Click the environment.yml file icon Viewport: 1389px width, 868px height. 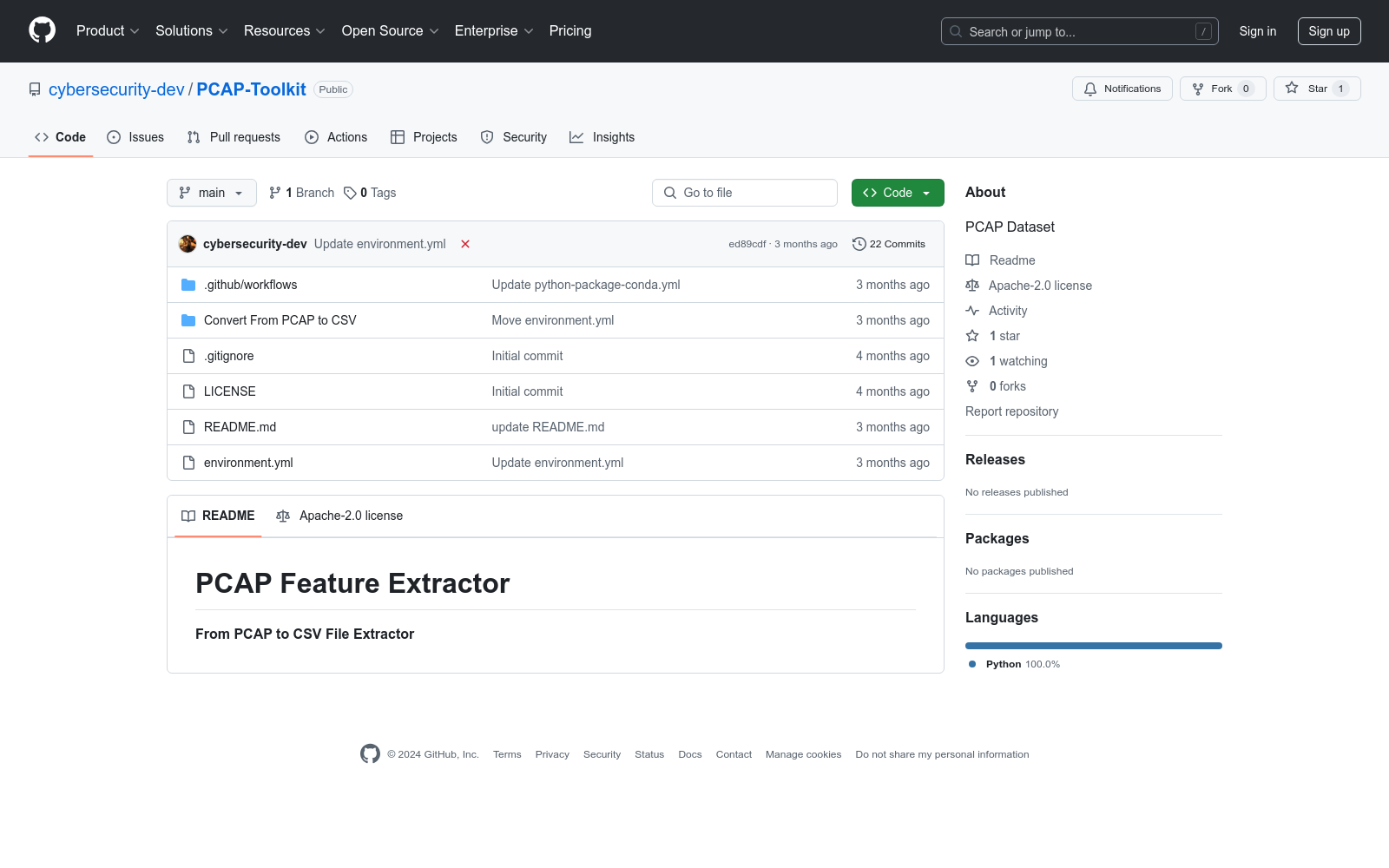click(x=188, y=463)
